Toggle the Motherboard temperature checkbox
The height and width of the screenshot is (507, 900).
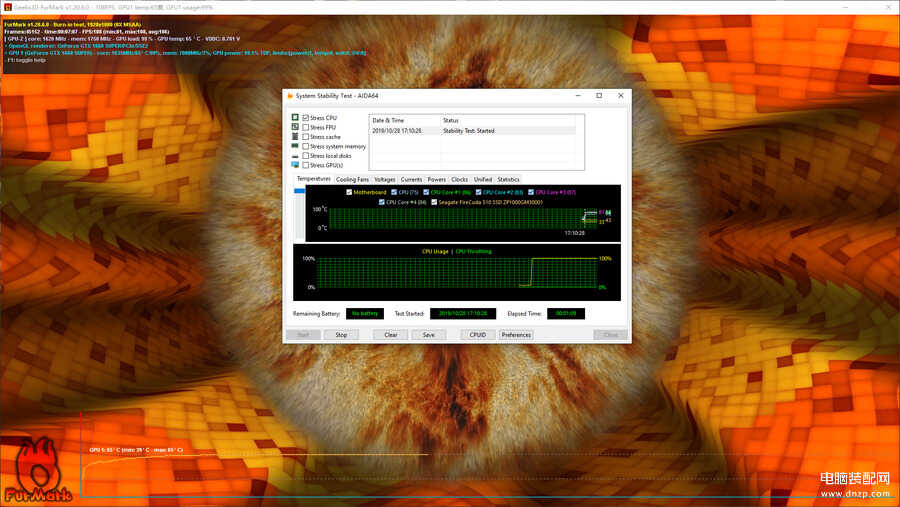click(349, 192)
